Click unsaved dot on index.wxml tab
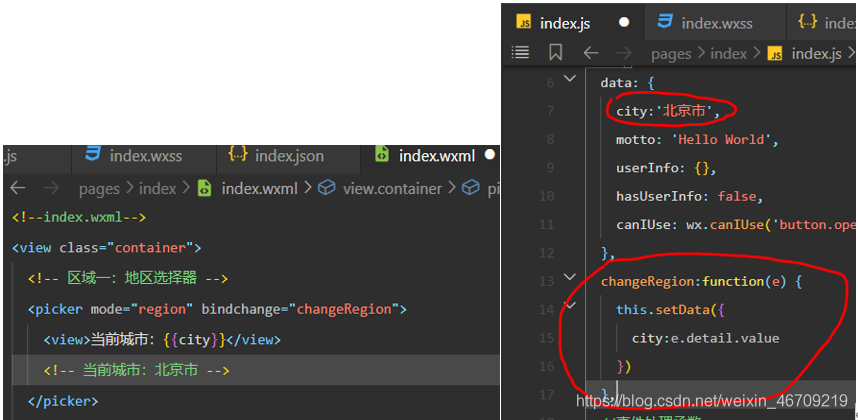 (489, 155)
